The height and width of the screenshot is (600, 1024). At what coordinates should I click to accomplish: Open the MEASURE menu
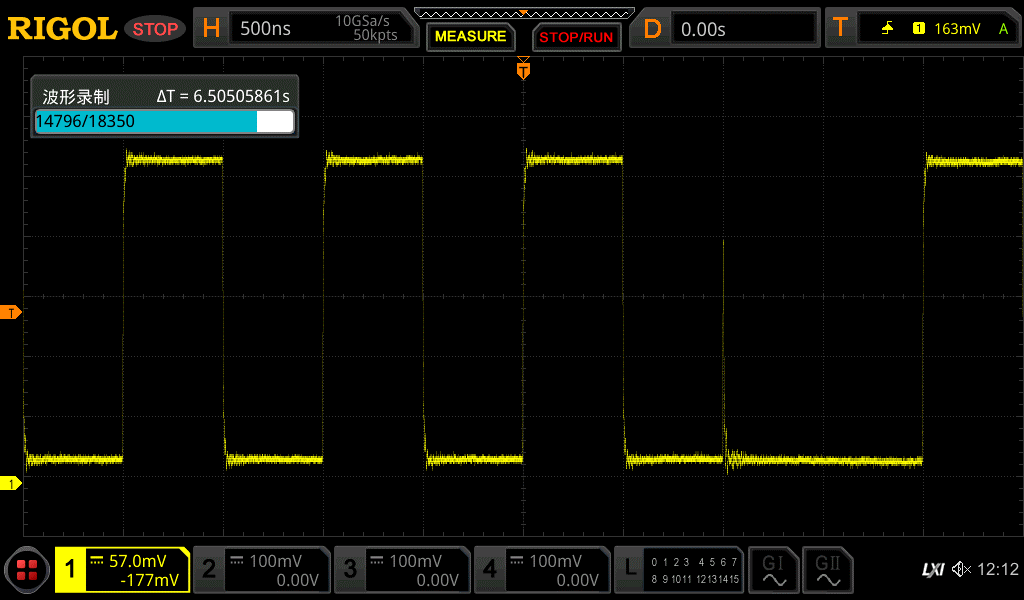(x=470, y=36)
